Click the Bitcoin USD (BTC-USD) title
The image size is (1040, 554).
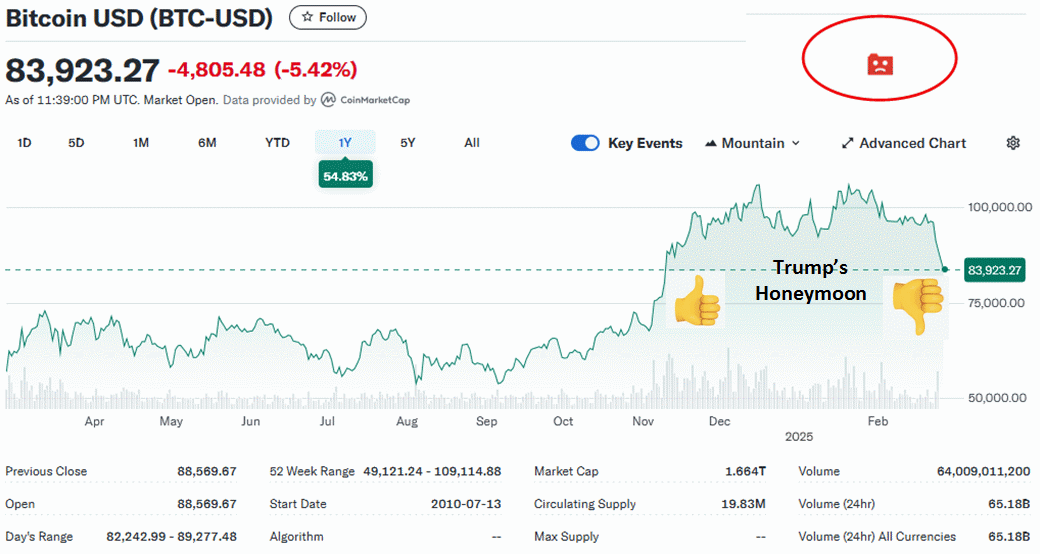coord(139,18)
